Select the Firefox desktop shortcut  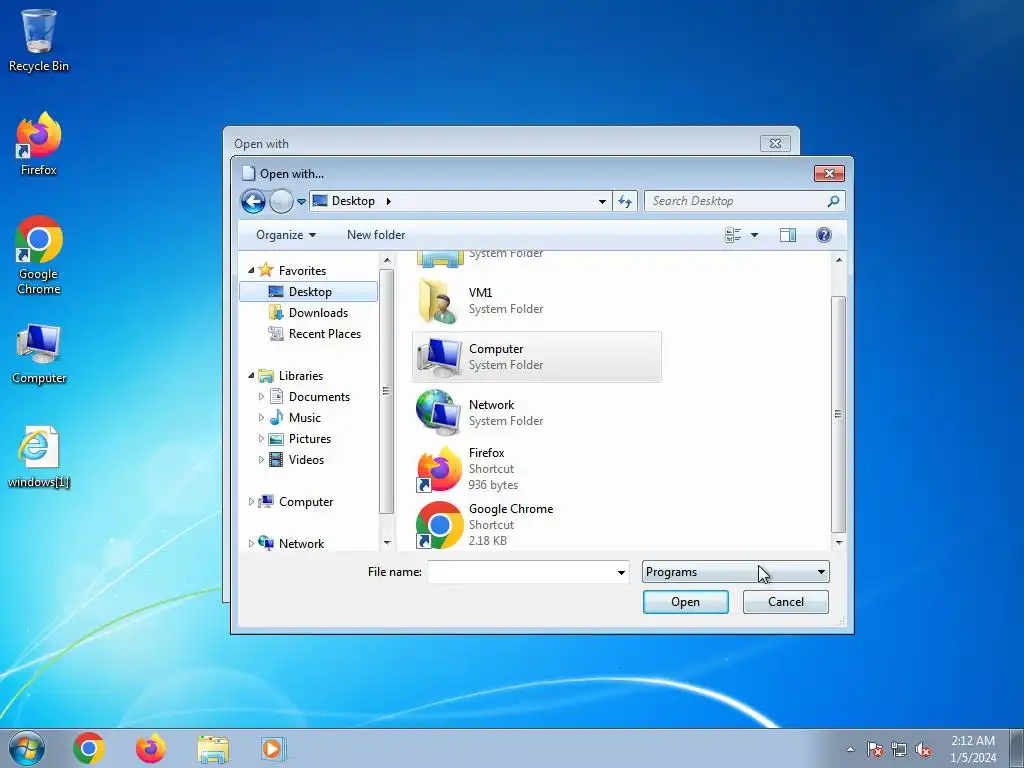(x=39, y=144)
